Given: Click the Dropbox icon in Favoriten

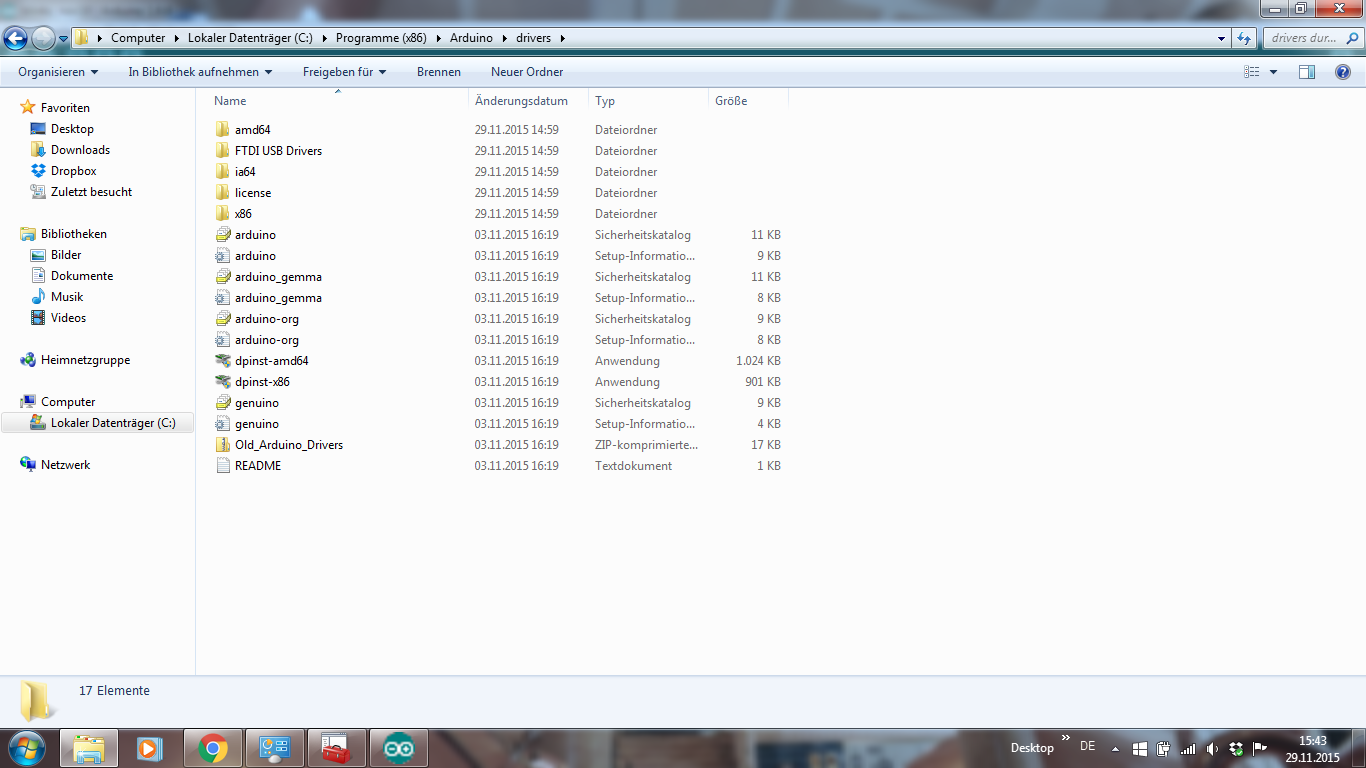Looking at the screenshot, I should (38, 171).
